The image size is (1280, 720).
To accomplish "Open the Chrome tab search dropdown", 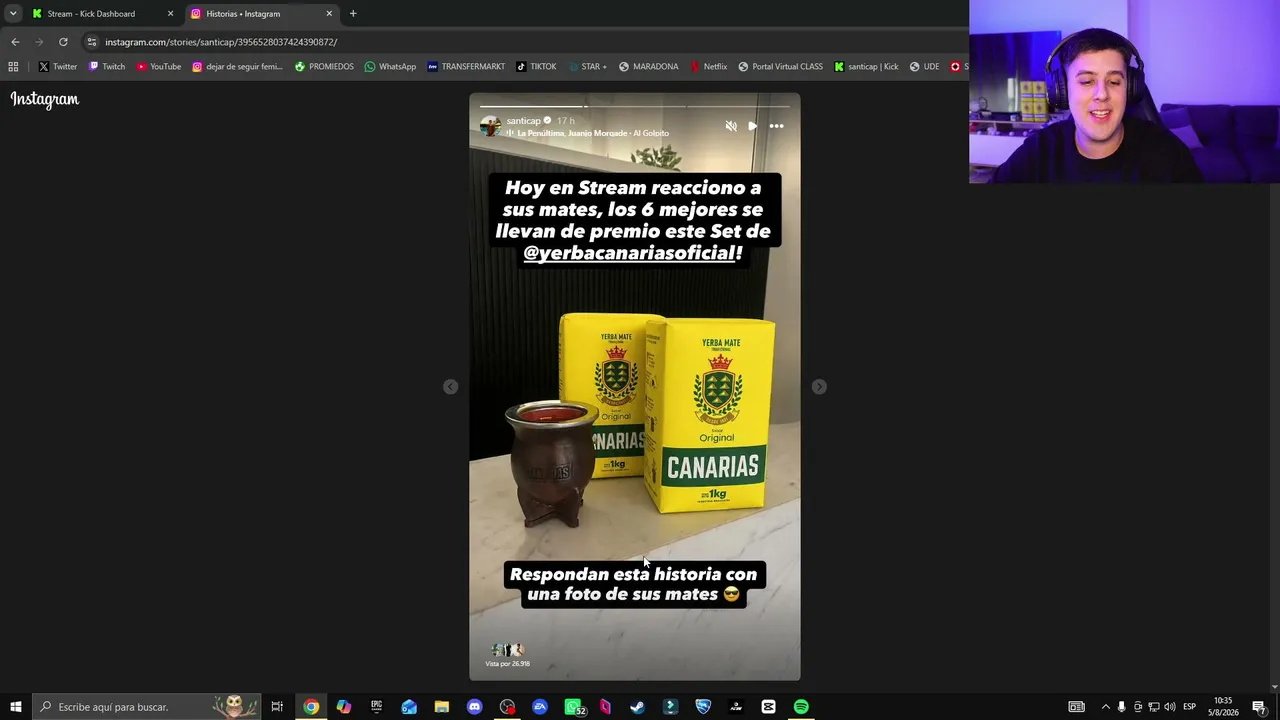I will tap(13, 13).
